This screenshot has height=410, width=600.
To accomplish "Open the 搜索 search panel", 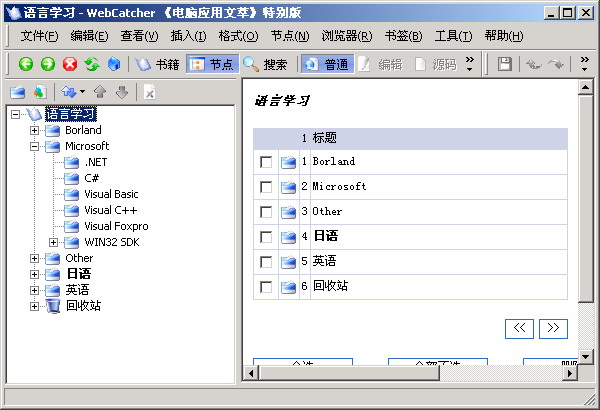I will pos(265,64).
